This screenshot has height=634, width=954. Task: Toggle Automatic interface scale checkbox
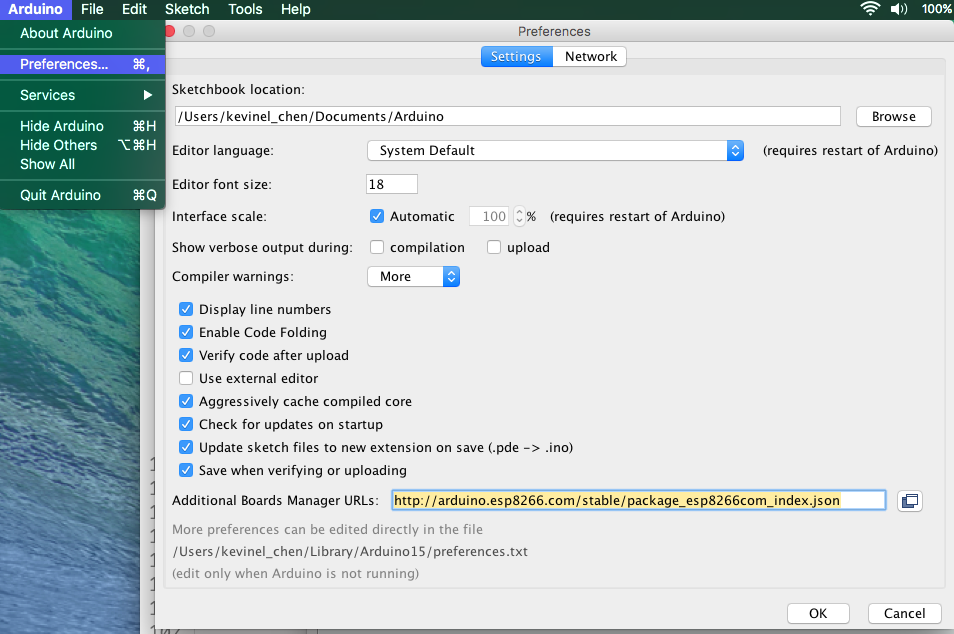click(x=377, y=216)
